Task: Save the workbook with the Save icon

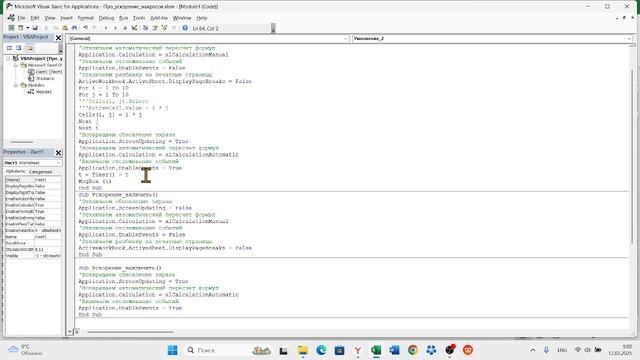Action: click(35, 28)
